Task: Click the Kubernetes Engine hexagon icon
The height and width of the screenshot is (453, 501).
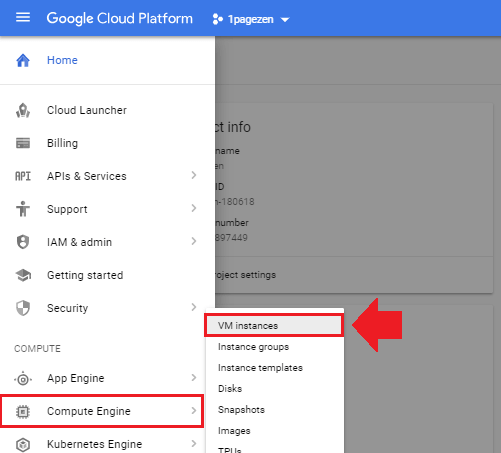Action: (x=23, y=444)
